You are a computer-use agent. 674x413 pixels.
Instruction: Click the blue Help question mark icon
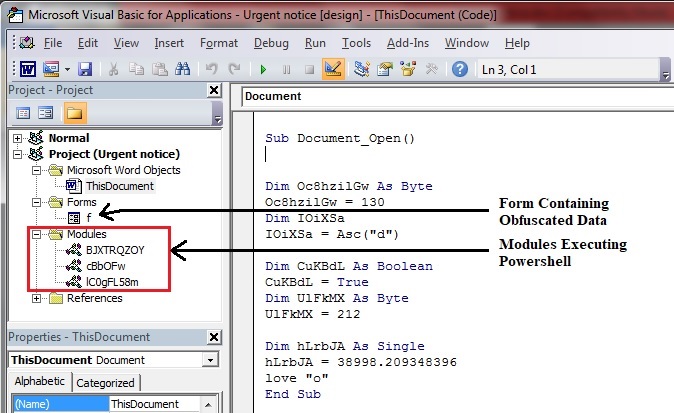pyautogui.click(x=460, y=69)
